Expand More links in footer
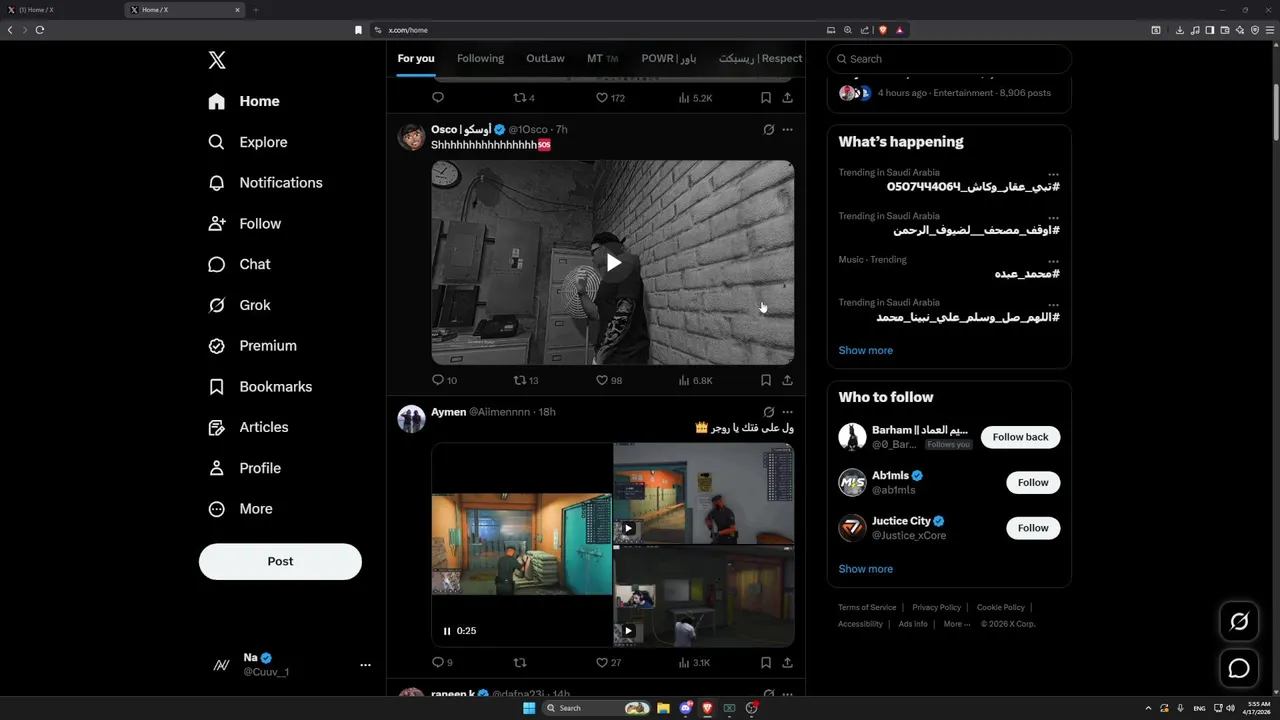Screen dimensions: 1280x720 coord(956,624)
